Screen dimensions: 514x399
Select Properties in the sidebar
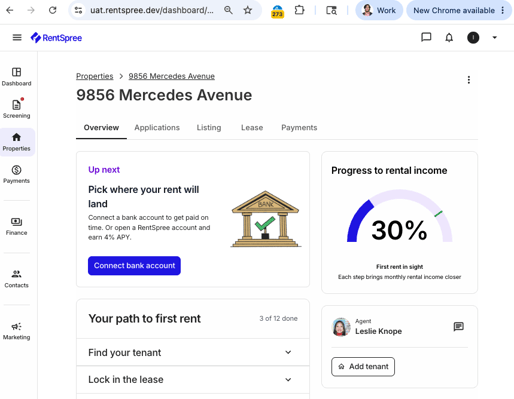tap(17, 142)
